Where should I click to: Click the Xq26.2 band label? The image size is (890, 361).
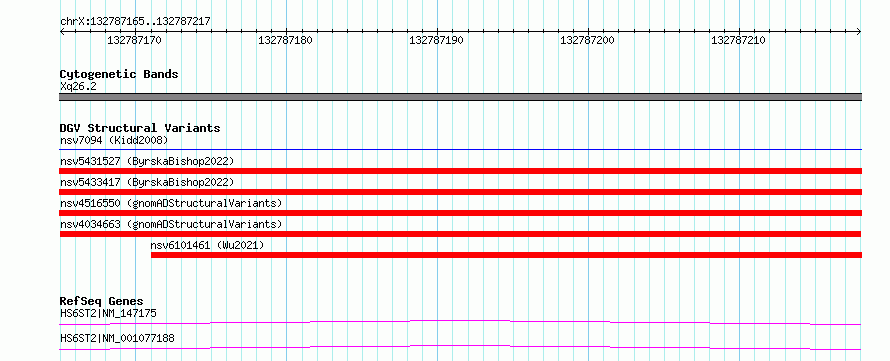[78, 86]
